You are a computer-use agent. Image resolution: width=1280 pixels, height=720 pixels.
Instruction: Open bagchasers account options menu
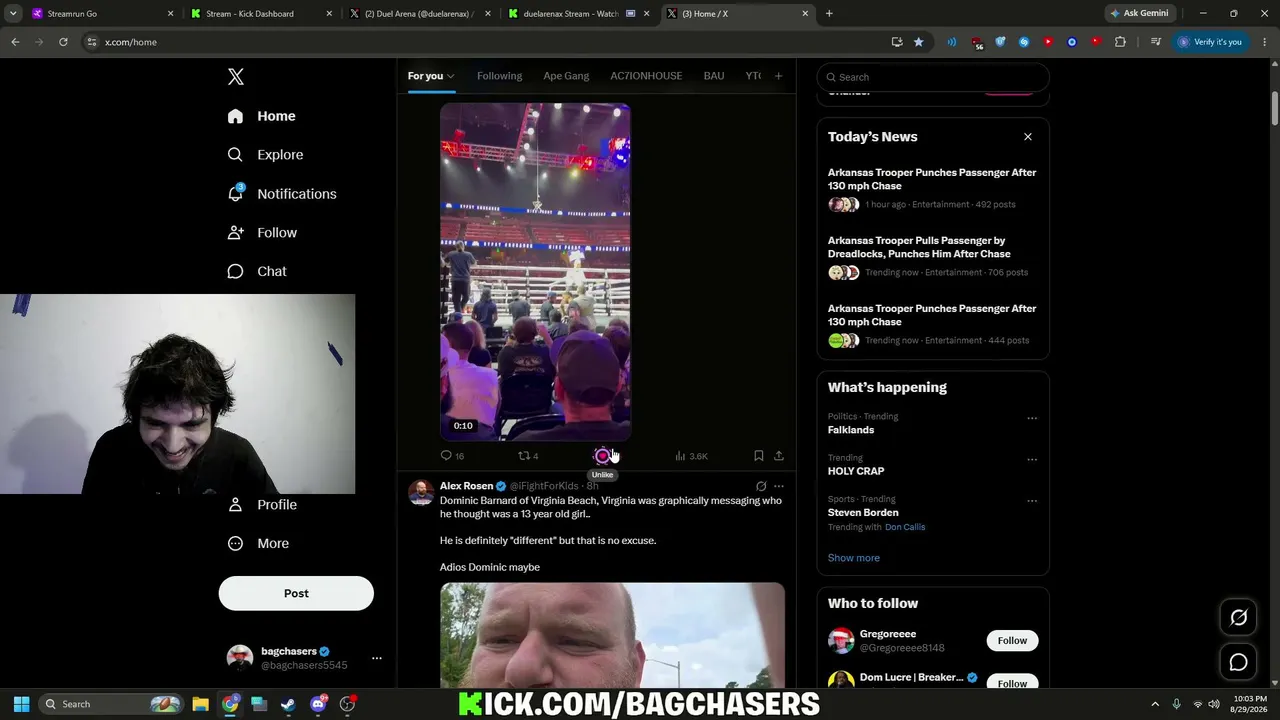click(x=377, y=658)
